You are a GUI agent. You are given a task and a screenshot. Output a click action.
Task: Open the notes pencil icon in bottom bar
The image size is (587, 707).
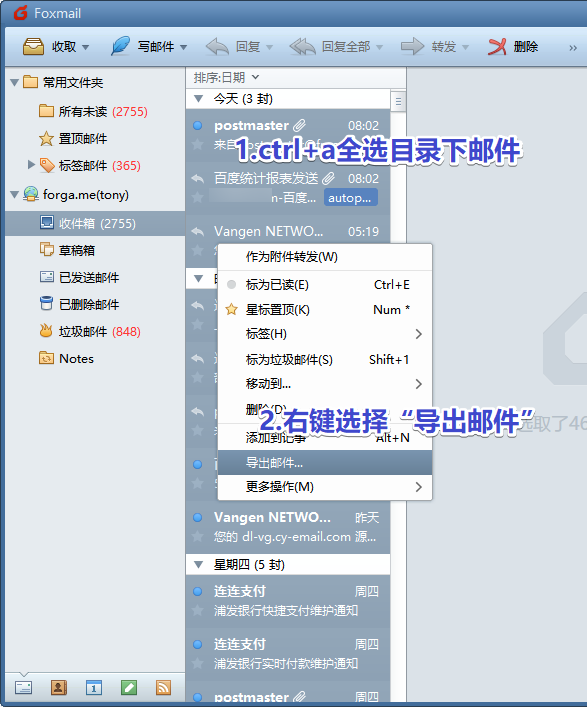click(x=129, y=688)
